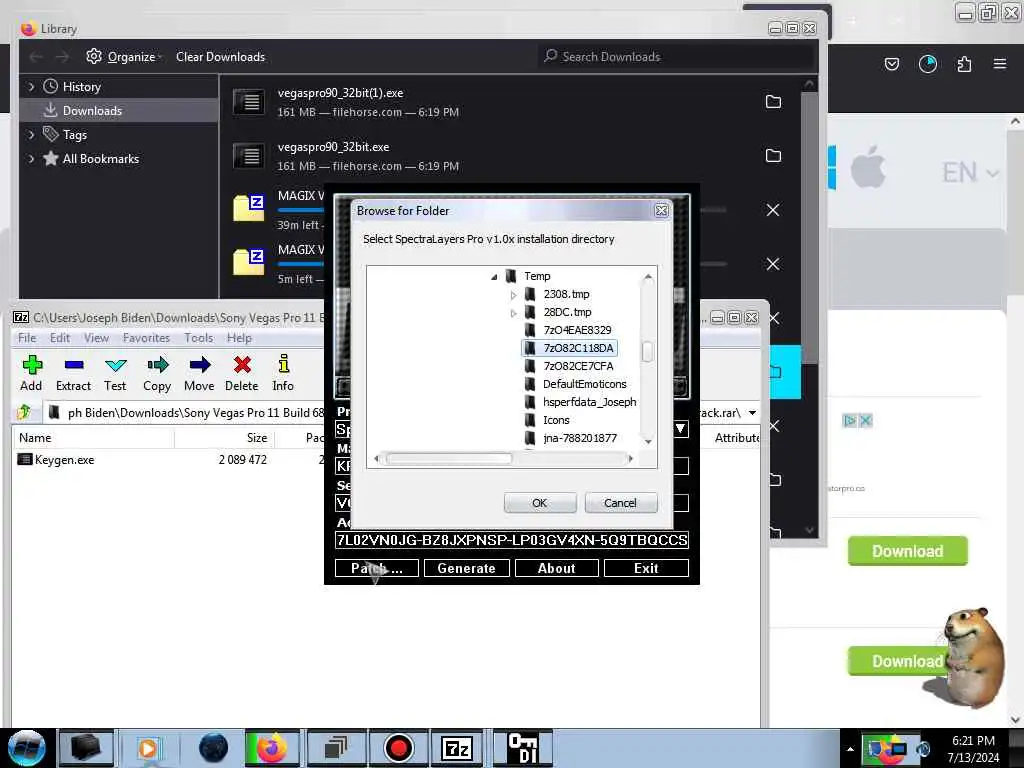The height and width of the screenshot is (768, 1024).
Task: Click Patch button in keygen
Action: click(376, 568)
